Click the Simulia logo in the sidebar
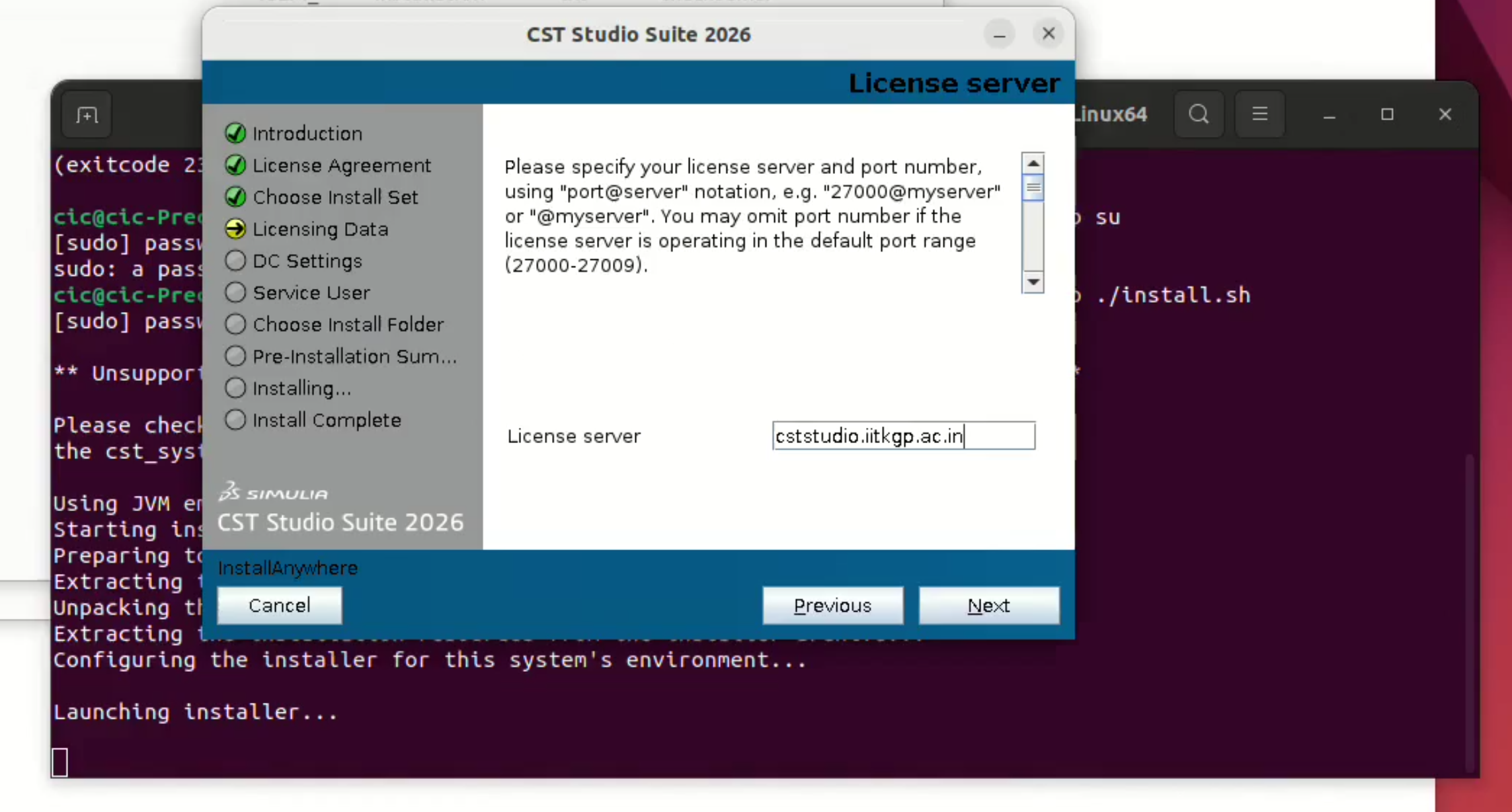The width and height of the screenshot is (1512, 812). [x=273, y=492]
